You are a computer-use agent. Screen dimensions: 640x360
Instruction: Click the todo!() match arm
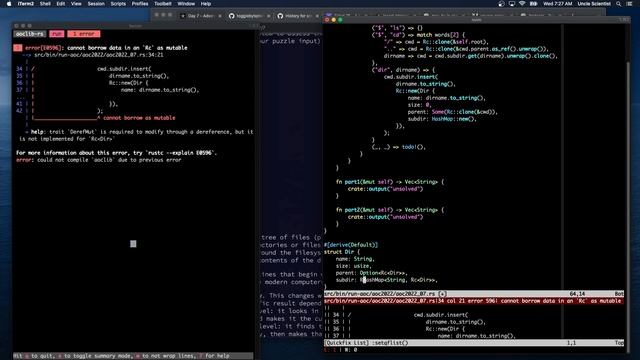coord(399,147)
